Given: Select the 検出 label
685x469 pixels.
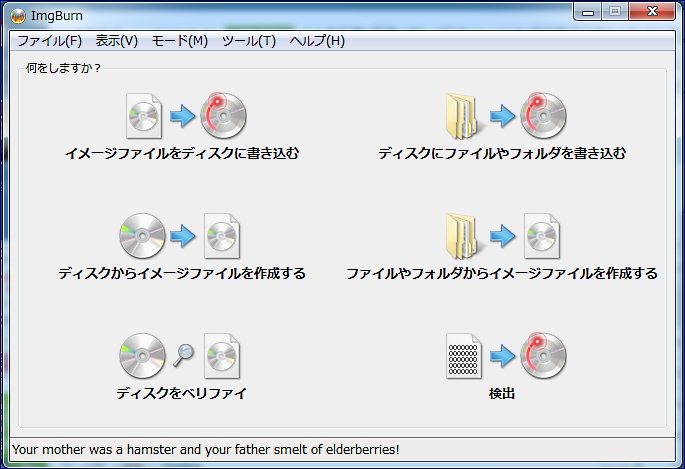Looking at the screenshot, I should (x=502, y=394).
